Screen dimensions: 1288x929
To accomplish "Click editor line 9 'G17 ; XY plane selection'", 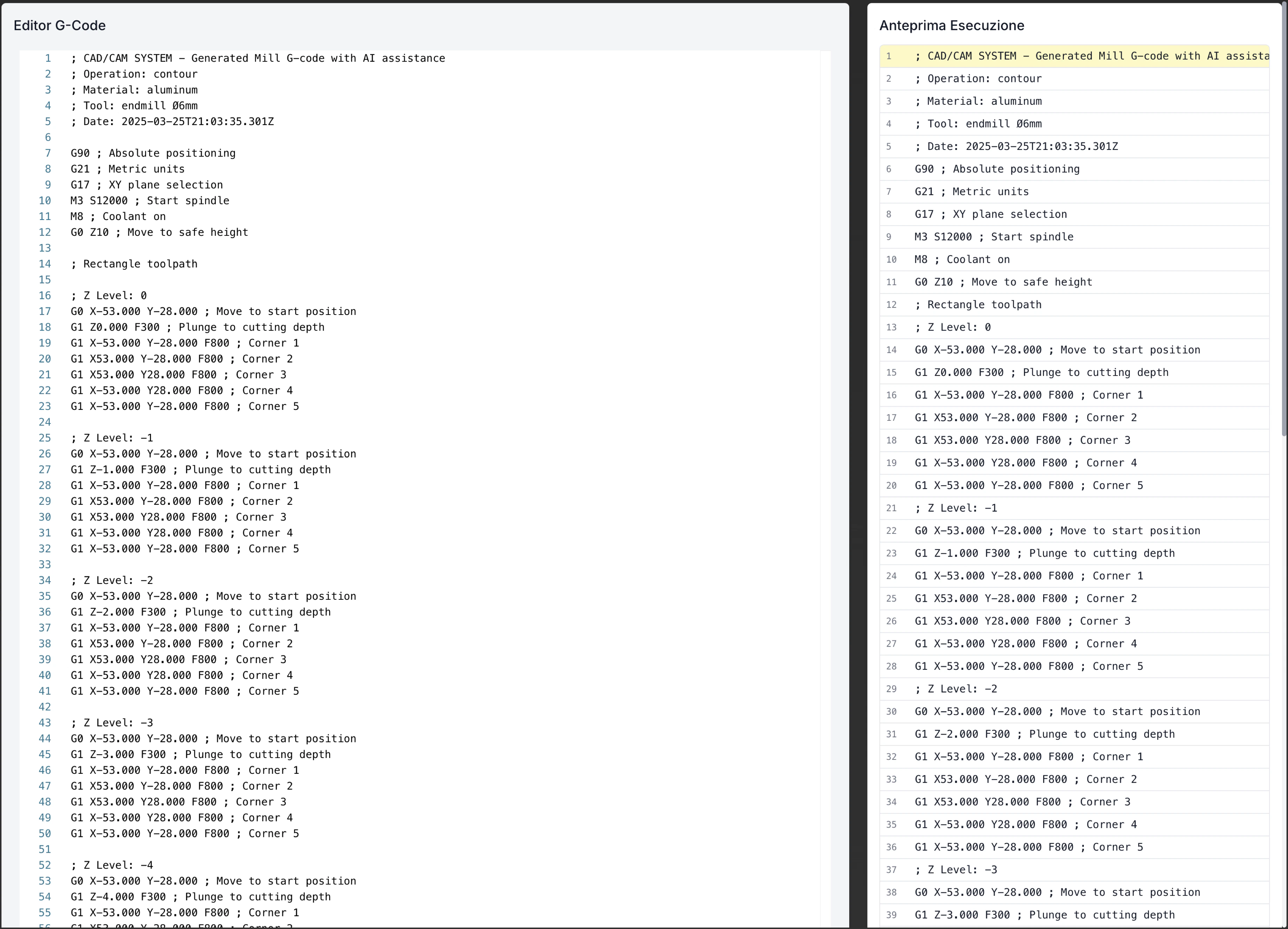I will click(x=146, y=185).
